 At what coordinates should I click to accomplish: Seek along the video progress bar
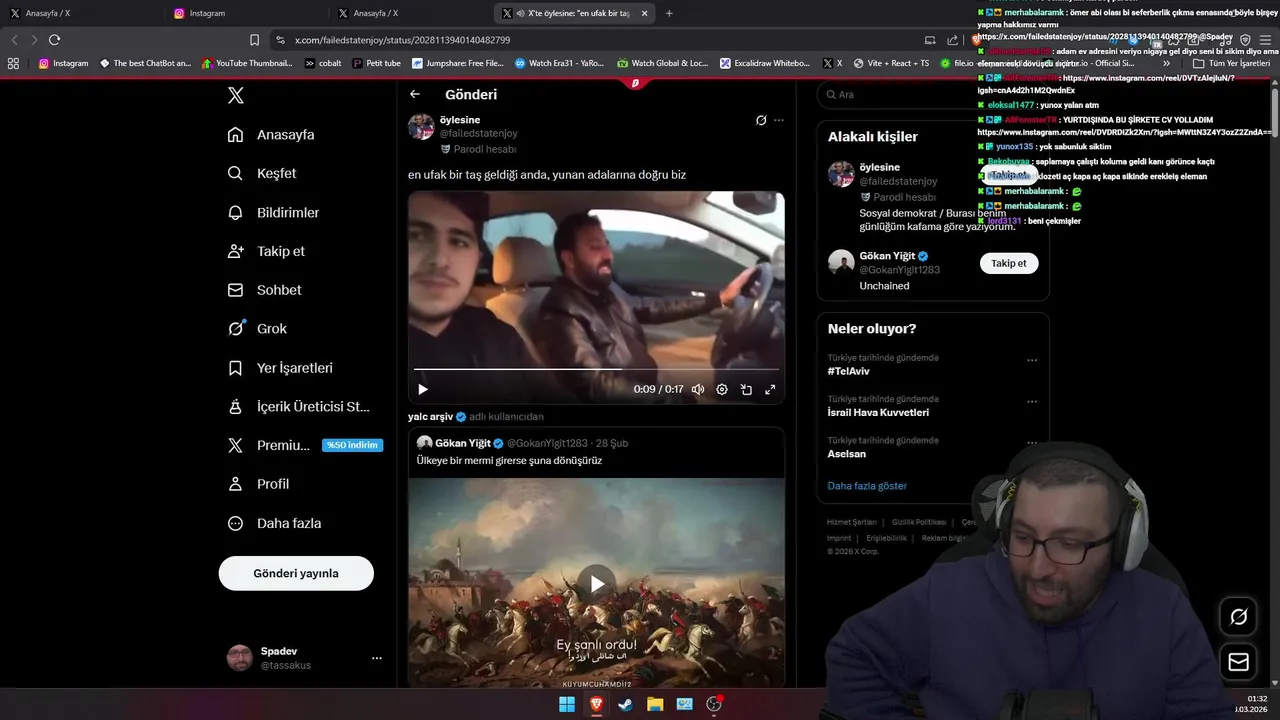coord(596,369)
